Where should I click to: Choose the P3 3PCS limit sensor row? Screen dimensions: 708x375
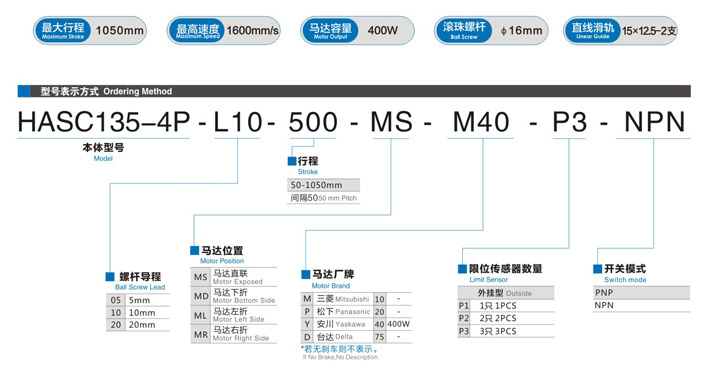506,331
